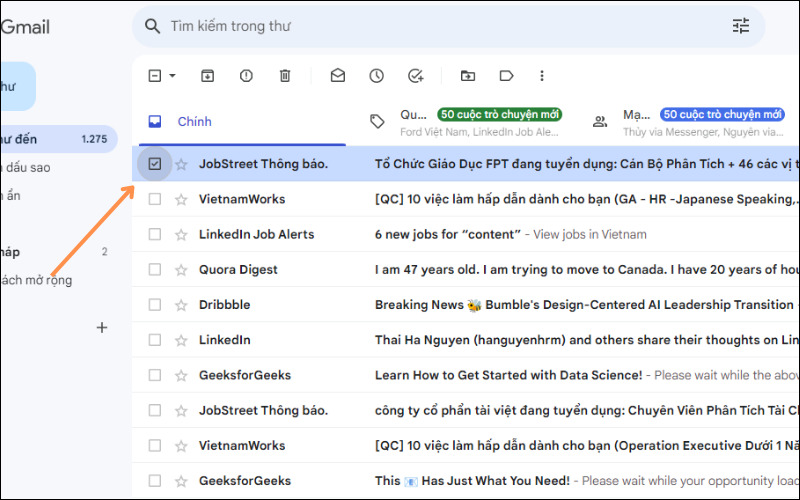
Task: Click the Gmail logo text
Action: coord(26,27)
